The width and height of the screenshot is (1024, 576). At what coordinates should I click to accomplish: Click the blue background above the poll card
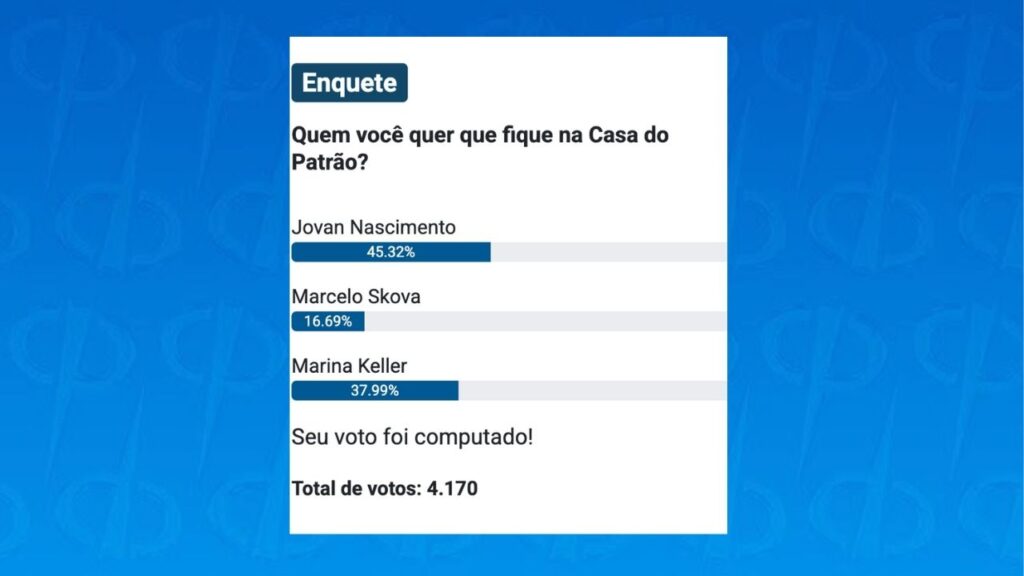point(508,17)
